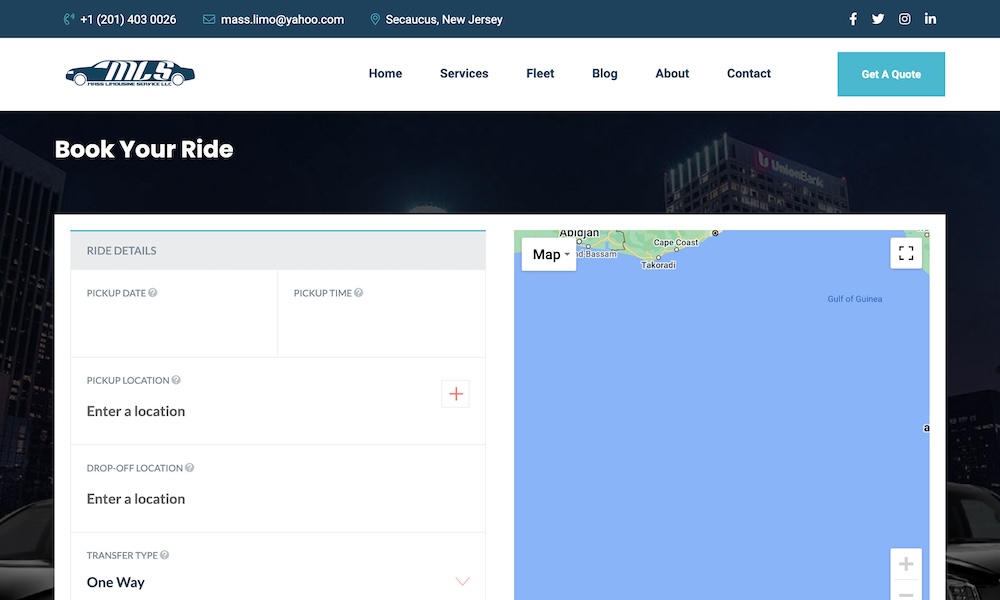The height and width of the screenshot is (600, 1000).
Task: Click the Pickup Time help question icon
Action: point(359,293)
